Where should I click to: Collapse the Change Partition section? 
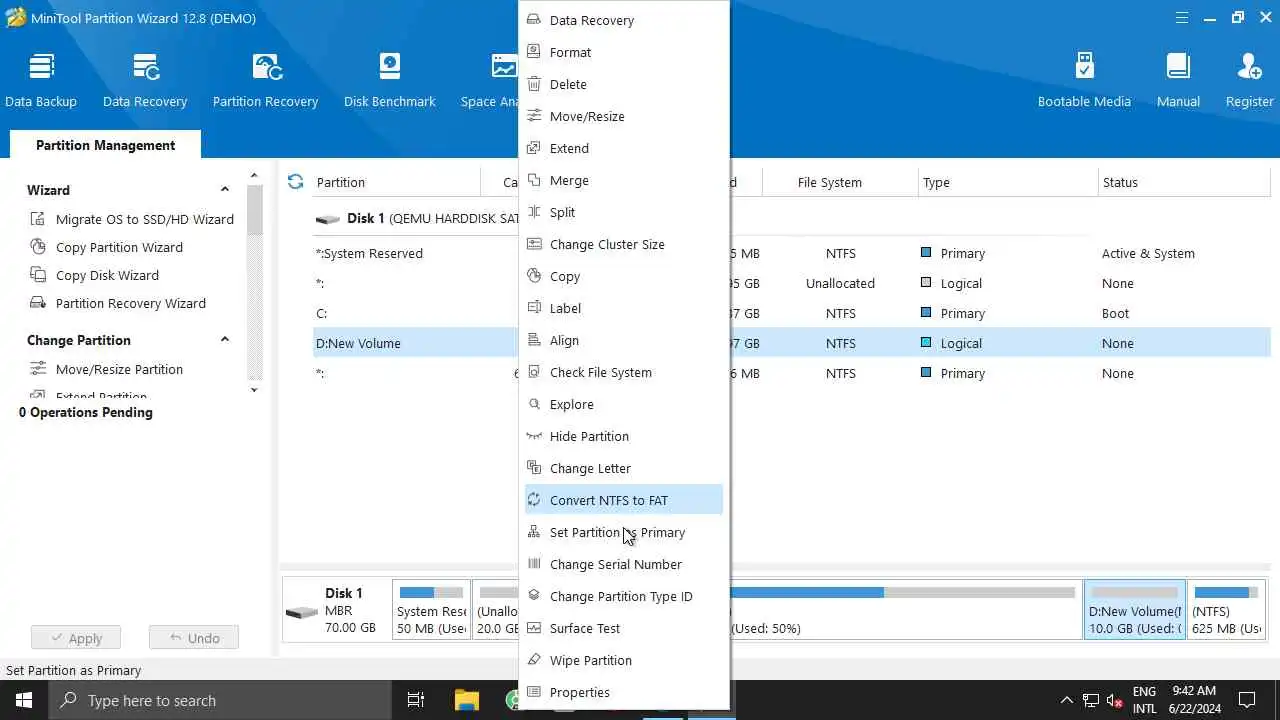click(225, 340)
